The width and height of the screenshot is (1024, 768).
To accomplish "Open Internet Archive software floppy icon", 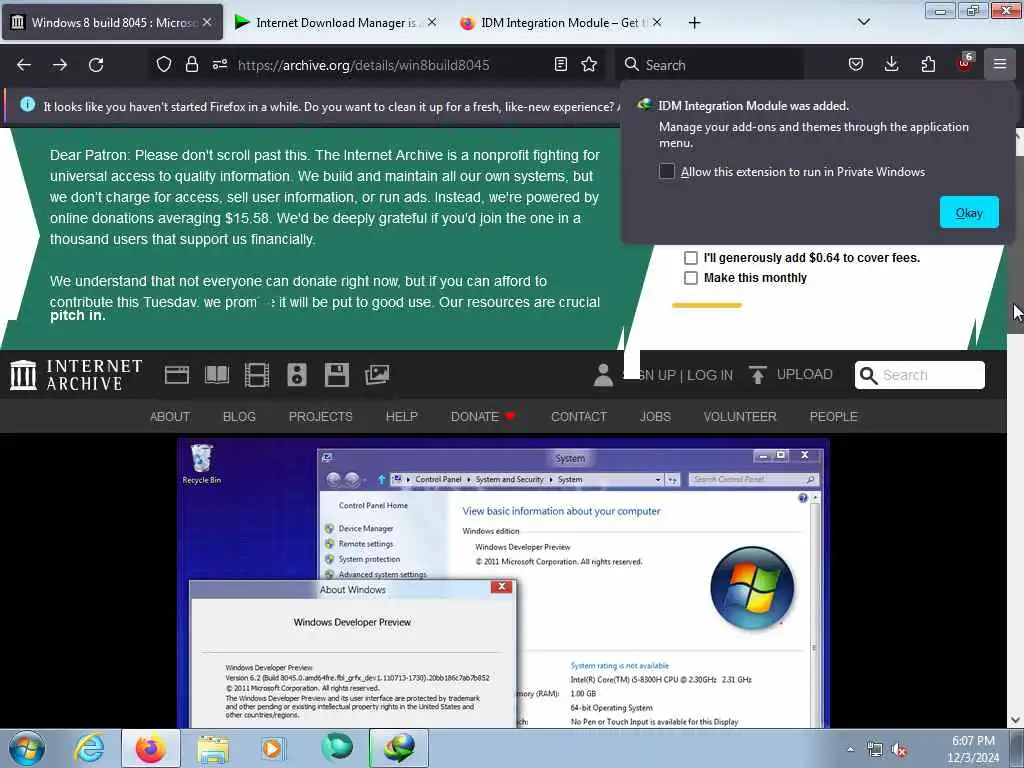I will tap(337, 375).
